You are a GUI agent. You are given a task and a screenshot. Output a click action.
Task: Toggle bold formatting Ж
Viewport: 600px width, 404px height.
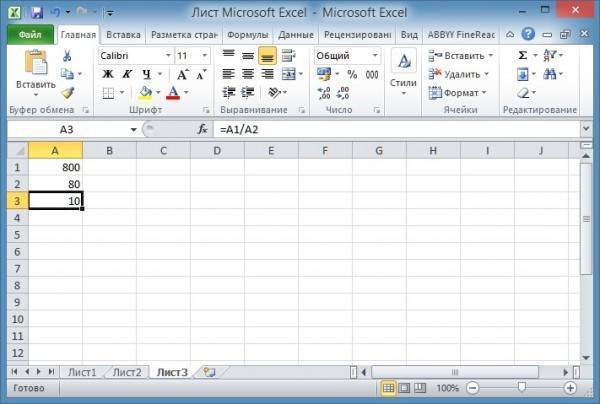tap(107, 74)
